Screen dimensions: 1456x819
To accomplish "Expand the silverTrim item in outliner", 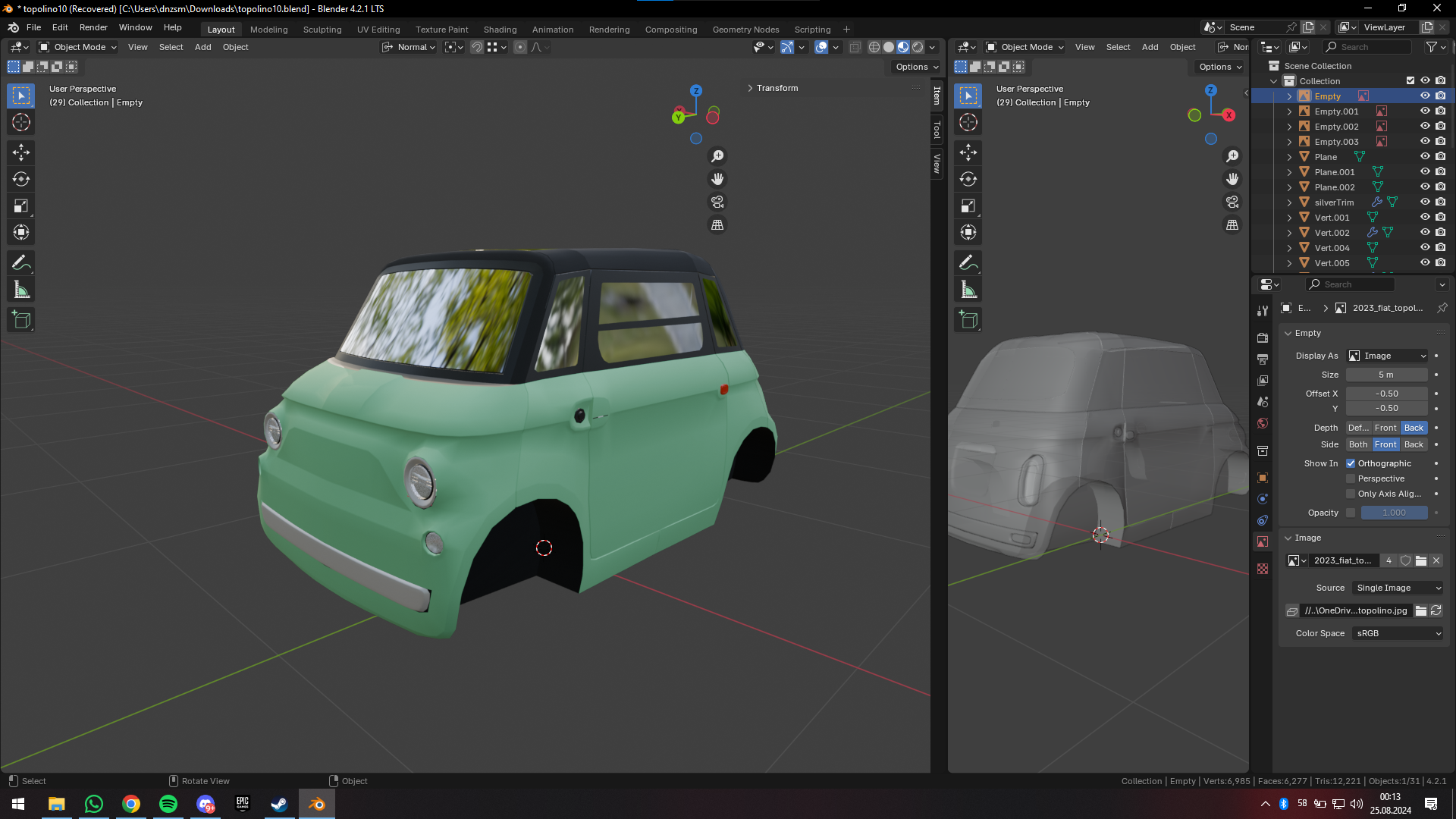I will coord(1289,202).
